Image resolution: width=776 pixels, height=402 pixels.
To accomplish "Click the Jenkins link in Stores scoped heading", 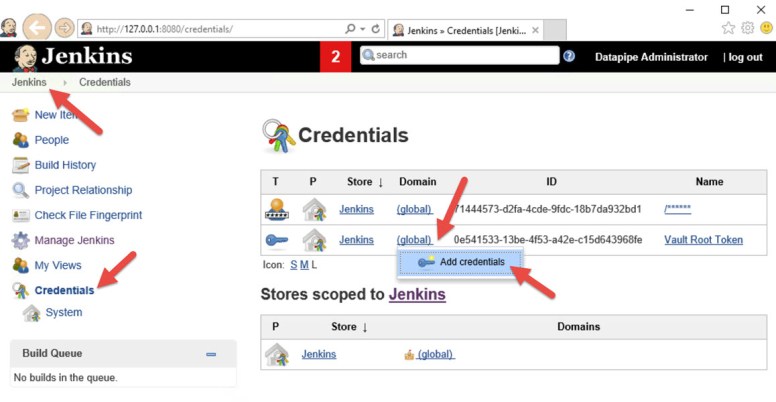I will pyautogui.click(x=417, y=295).
